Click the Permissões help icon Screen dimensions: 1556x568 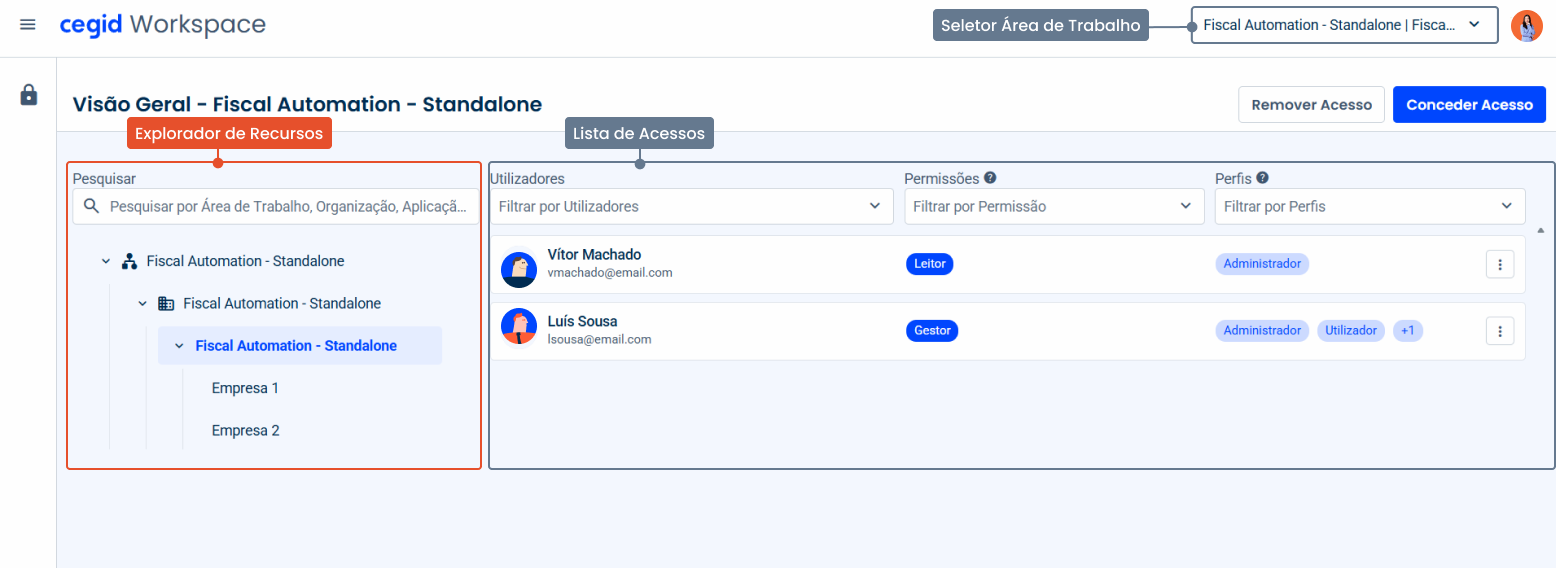click(990, 178)
